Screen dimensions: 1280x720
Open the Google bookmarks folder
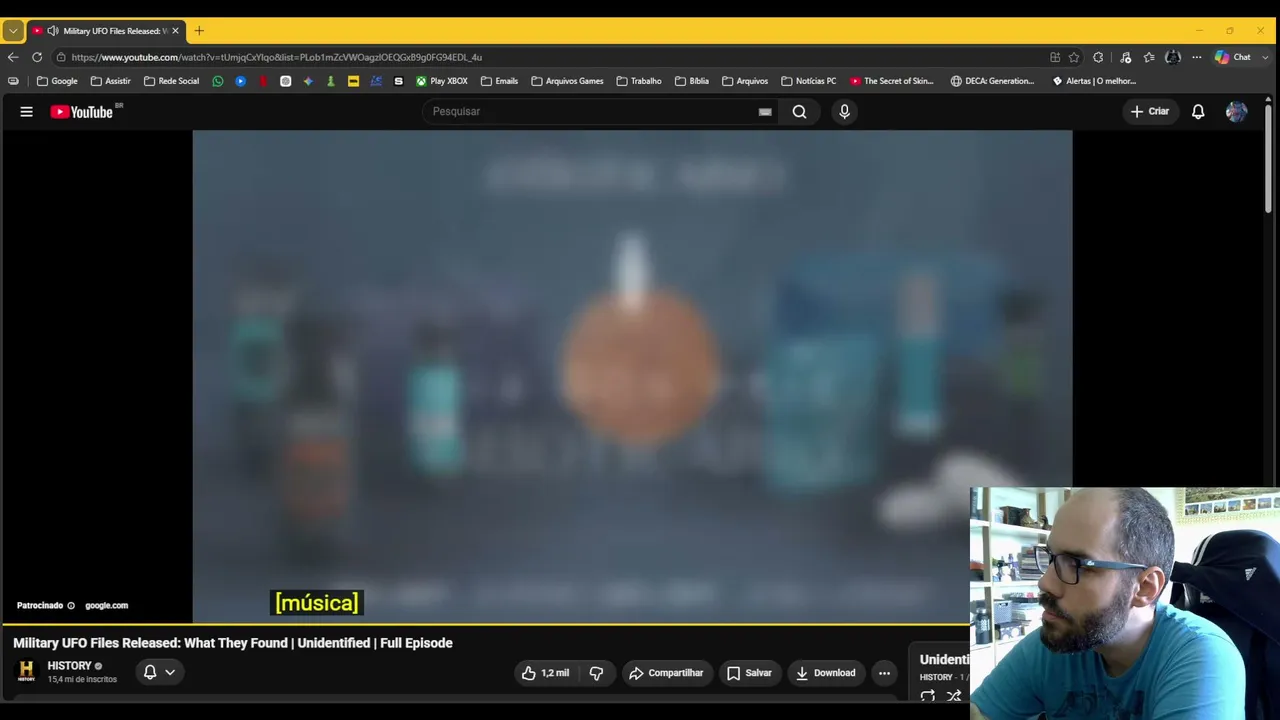[57, 81]
